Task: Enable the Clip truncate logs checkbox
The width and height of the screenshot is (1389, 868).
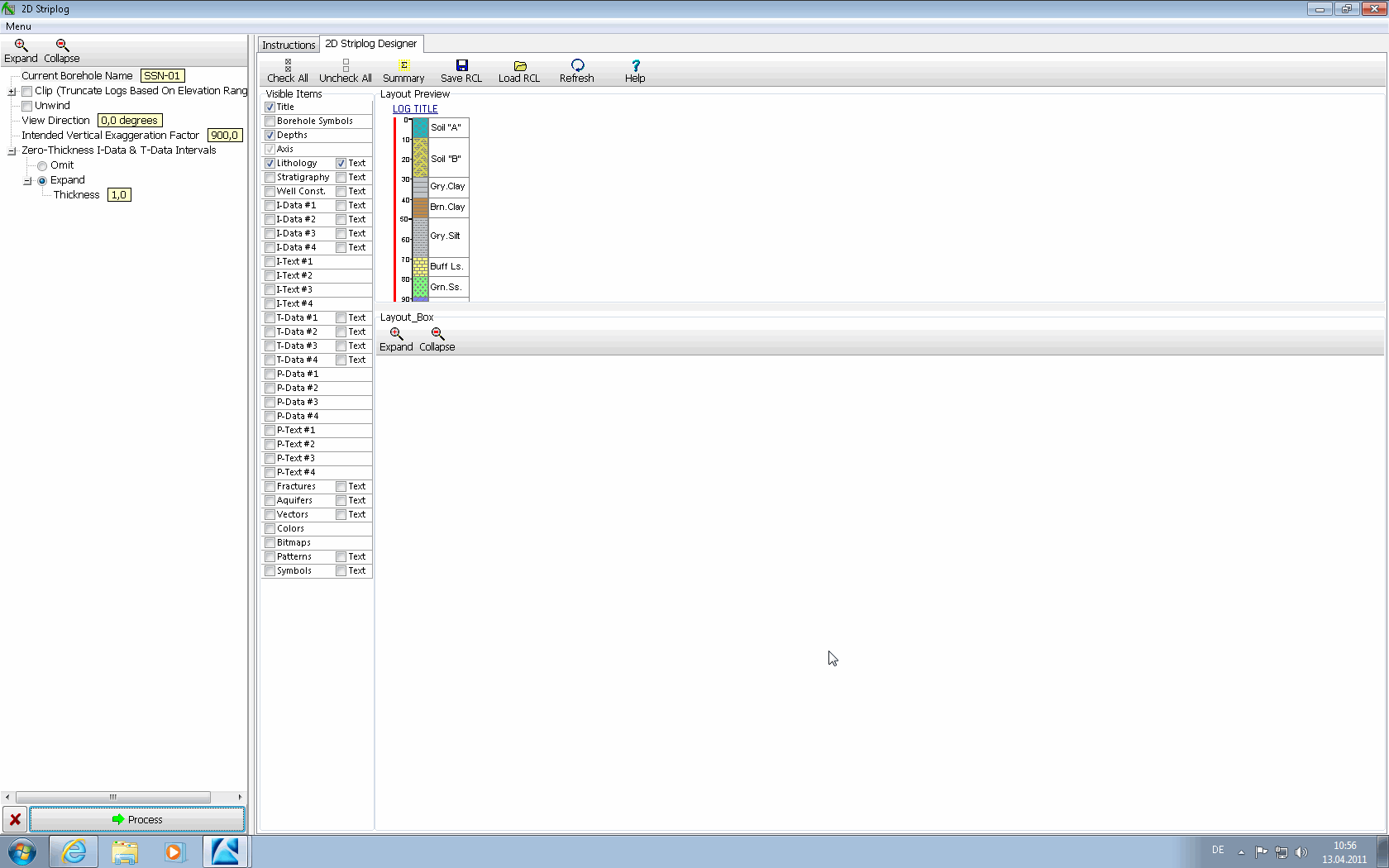Action: (27, 91)
